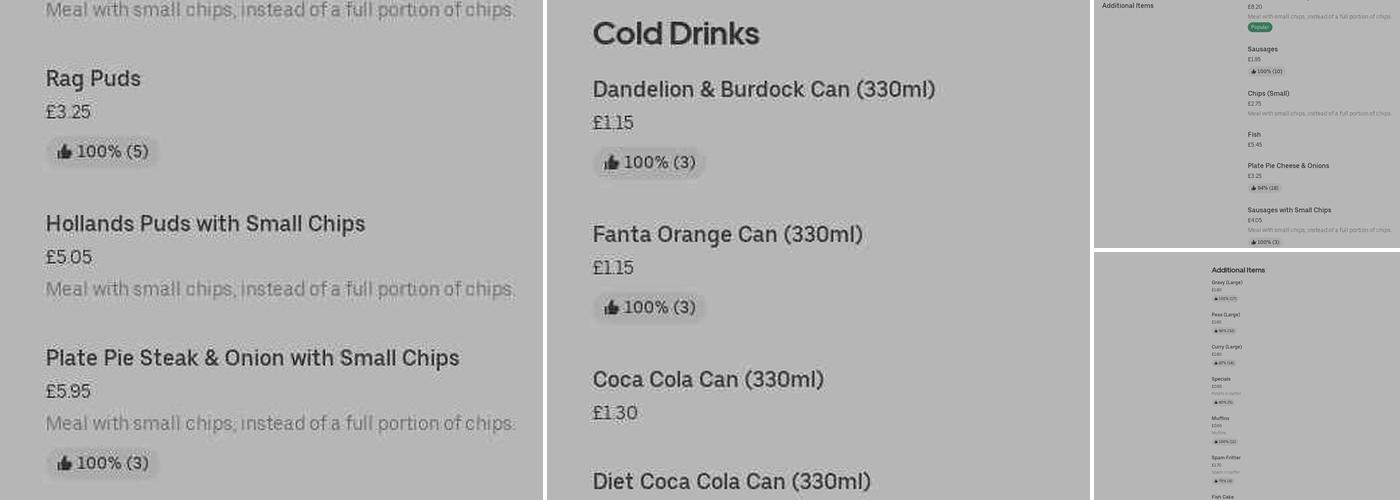1400x500 pixels.
Task: Select Diet Coca Cola Can (330ml)
Action: tap(732, 481)
